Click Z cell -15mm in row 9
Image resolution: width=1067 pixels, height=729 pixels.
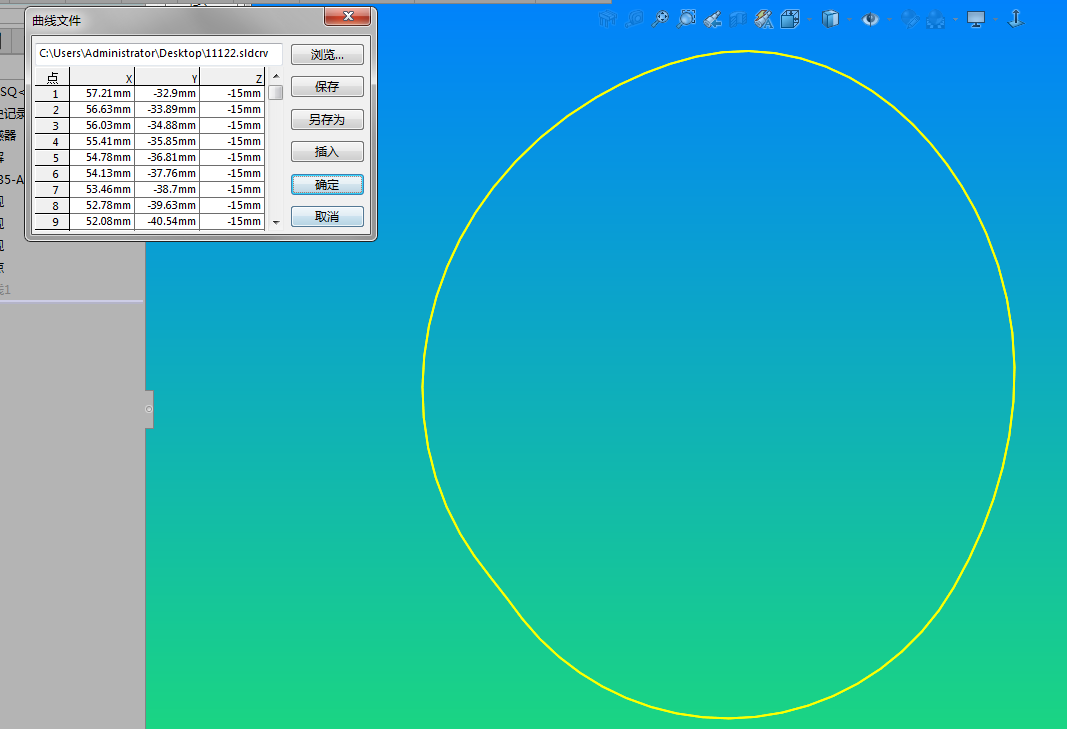pyautogui.click(x=232, y=221)
